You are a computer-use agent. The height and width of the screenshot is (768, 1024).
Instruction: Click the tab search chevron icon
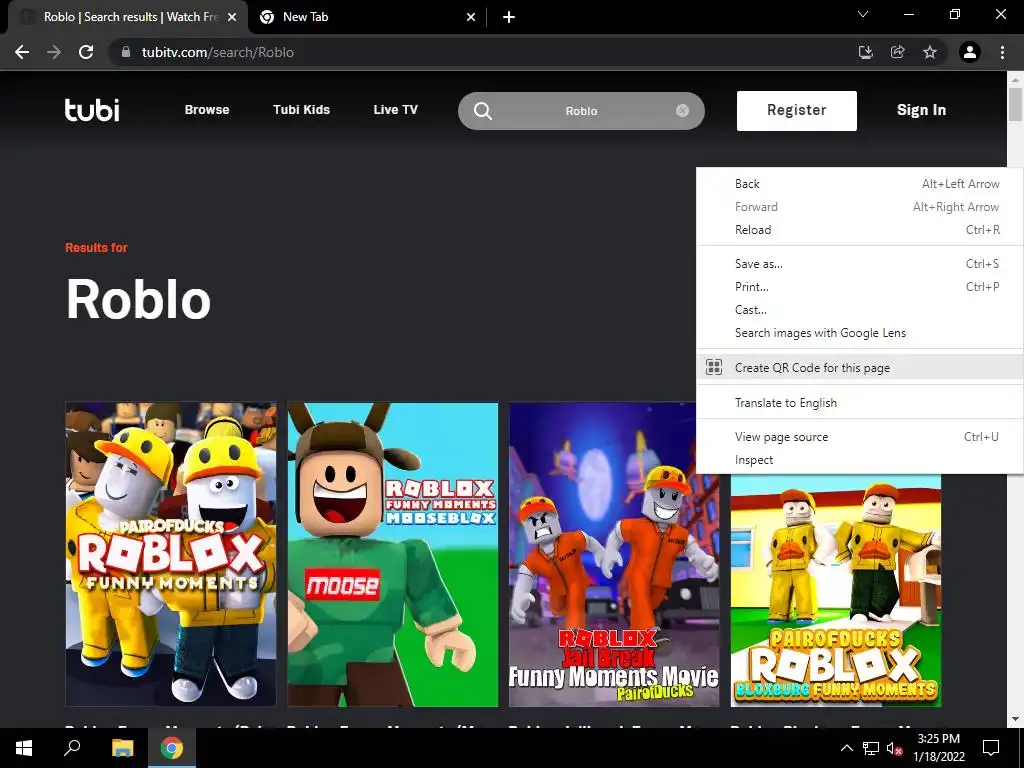[863, 14]
